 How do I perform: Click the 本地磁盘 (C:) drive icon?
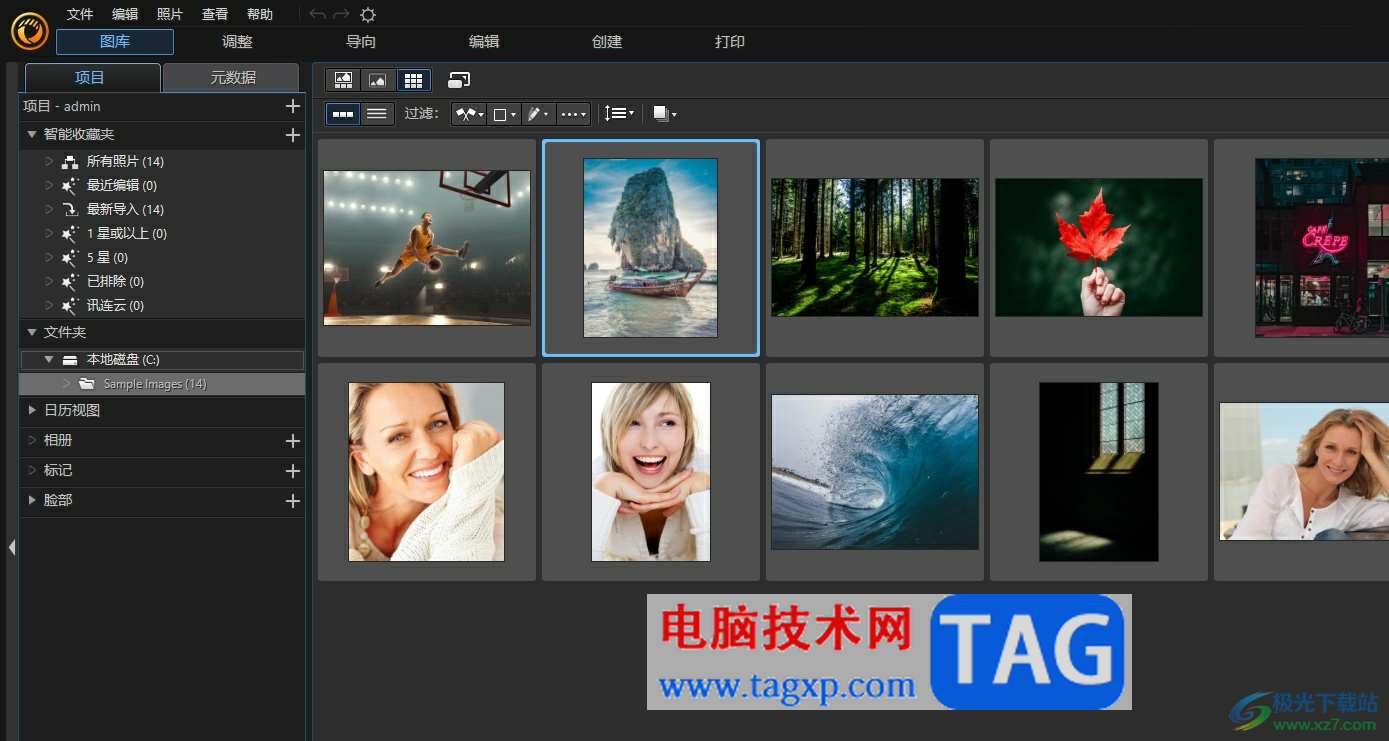pos(70,360)
